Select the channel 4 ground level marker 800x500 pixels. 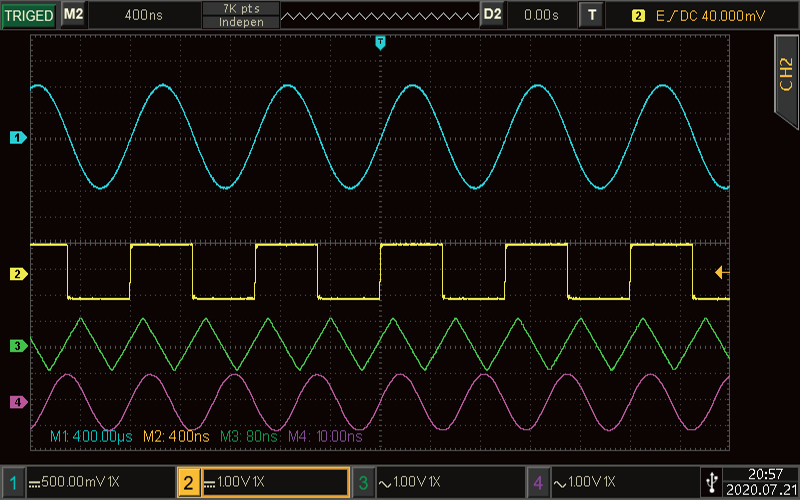pyautogui.click(x=18, y=402)
